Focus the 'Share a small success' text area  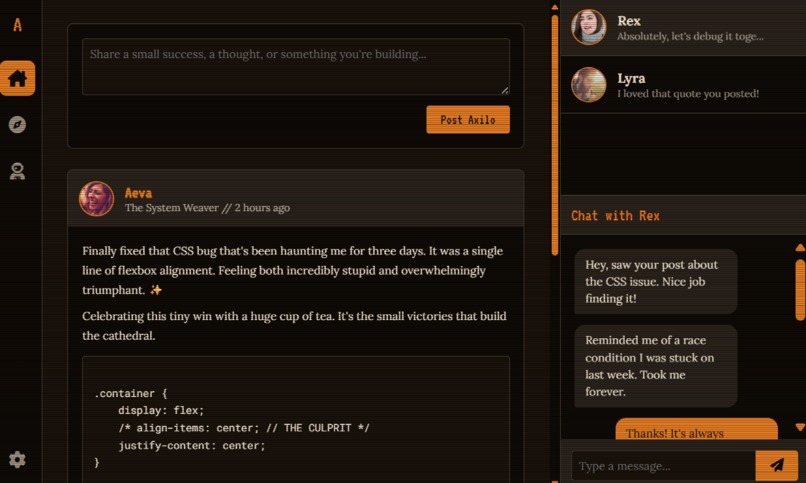[x=296, y=66]
